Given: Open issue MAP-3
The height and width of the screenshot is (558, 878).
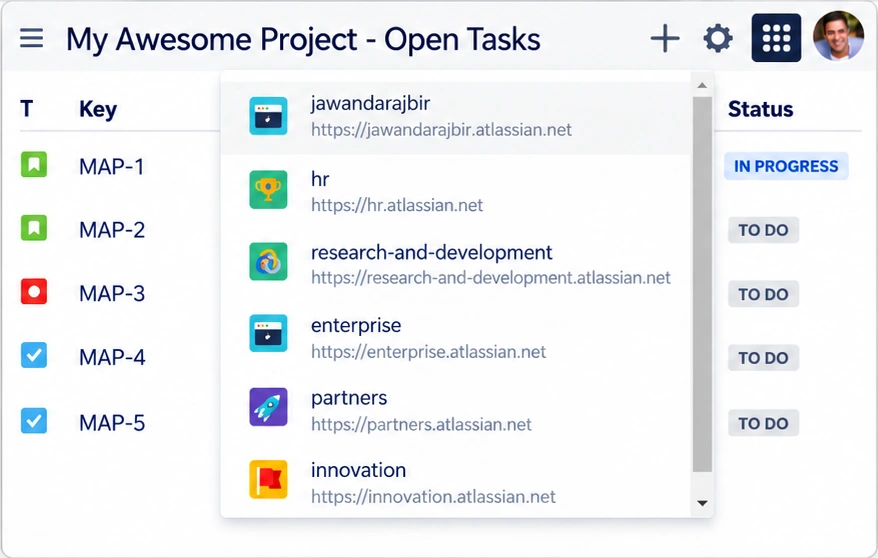Looking at the screenshot, I should coord(112,293).
